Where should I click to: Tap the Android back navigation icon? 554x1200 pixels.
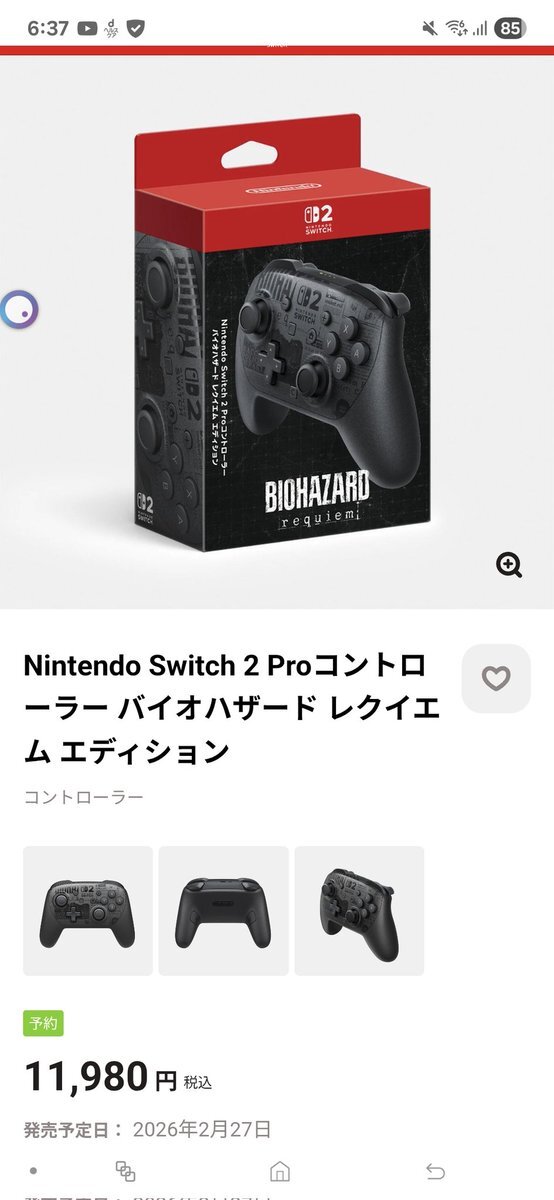pyautogui.click(x=435, y=1171)
